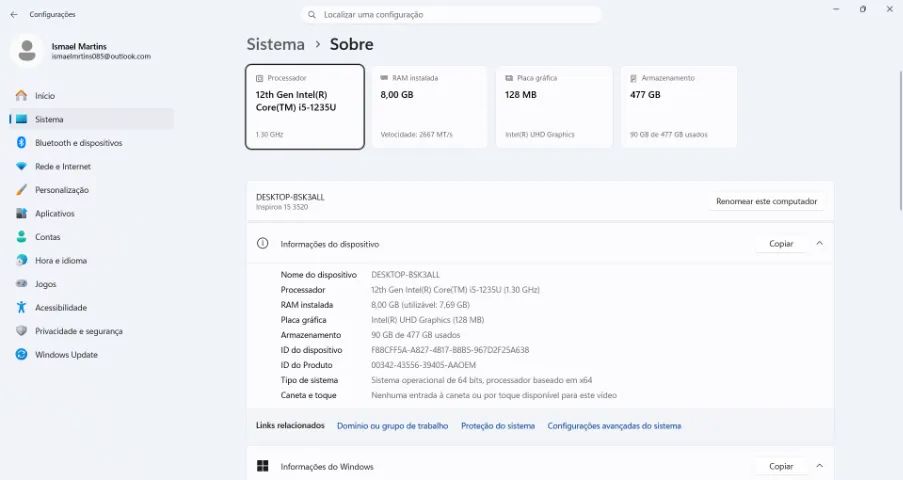Click the search magnifier icon
The height and width of the screenshot is (480, 903).
[x=312, y=14]
